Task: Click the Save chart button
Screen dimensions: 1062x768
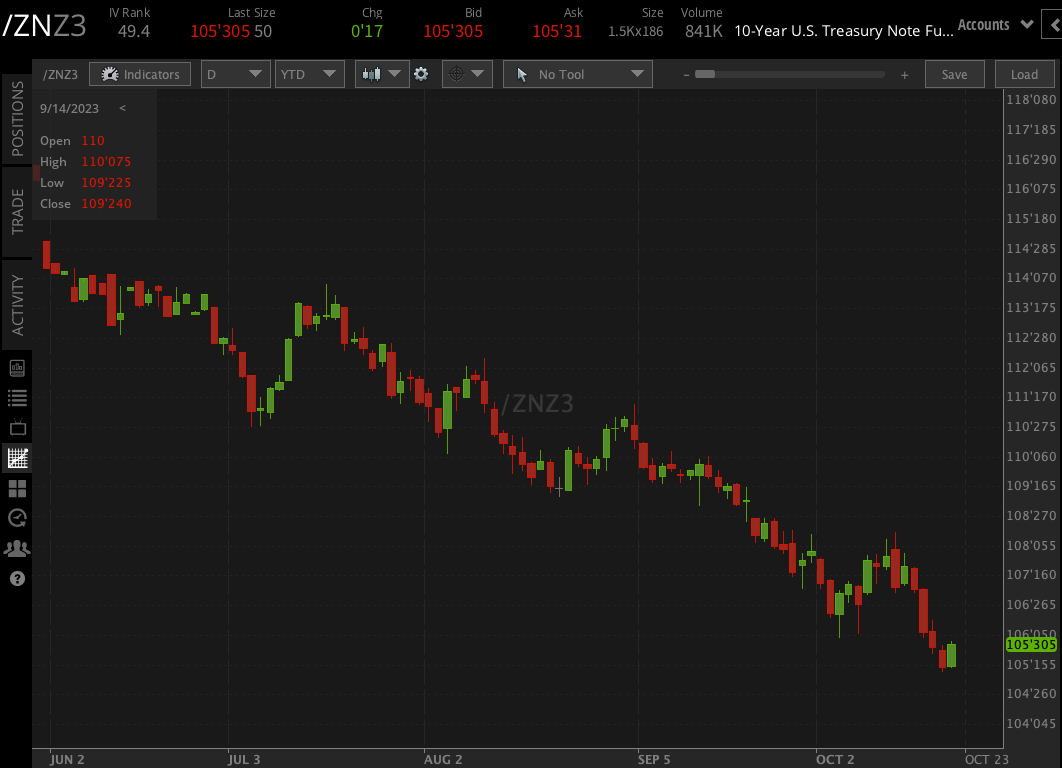Action: point(954,74)
